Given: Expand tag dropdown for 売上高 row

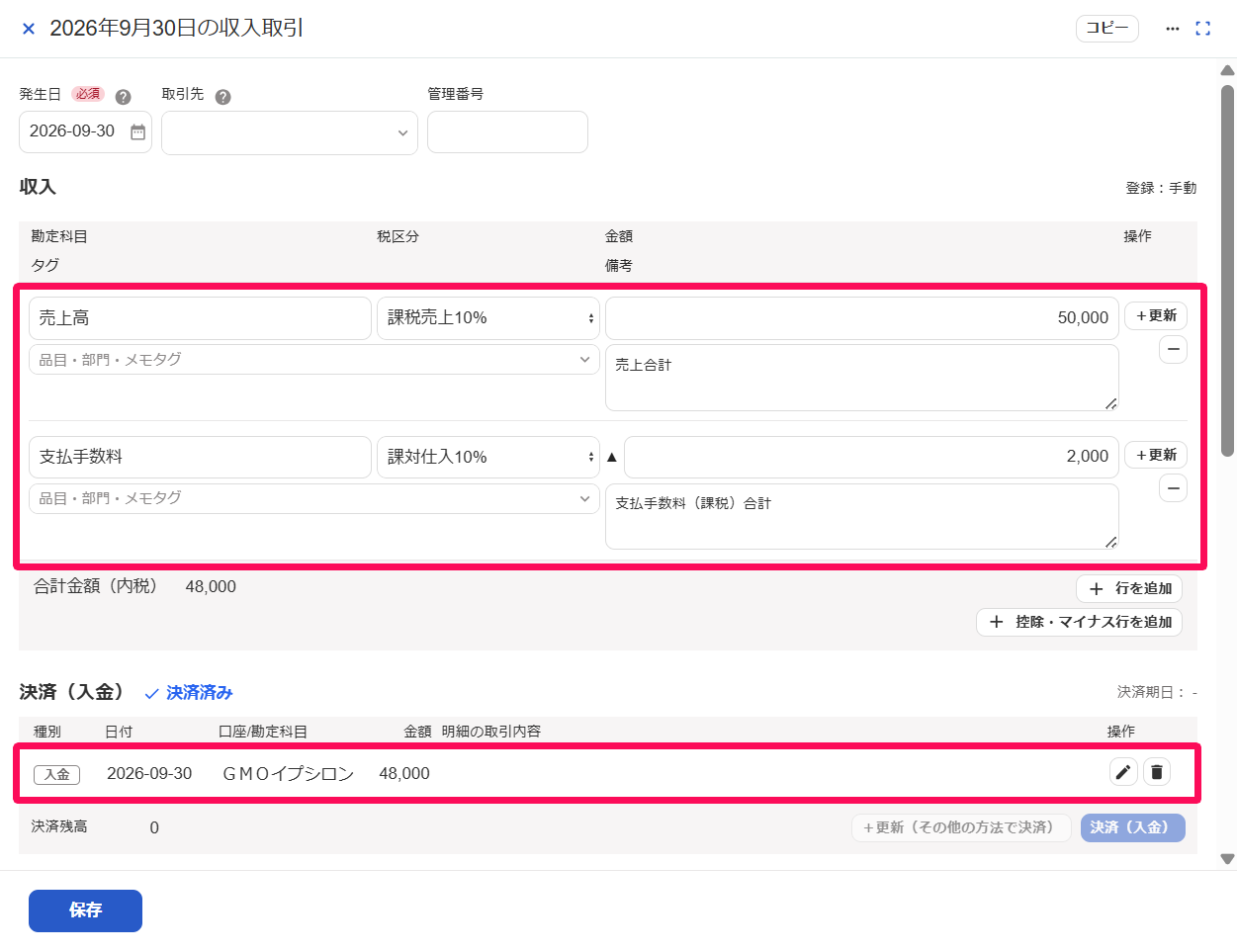Looking at the screenshot, I should pos(314,360).
